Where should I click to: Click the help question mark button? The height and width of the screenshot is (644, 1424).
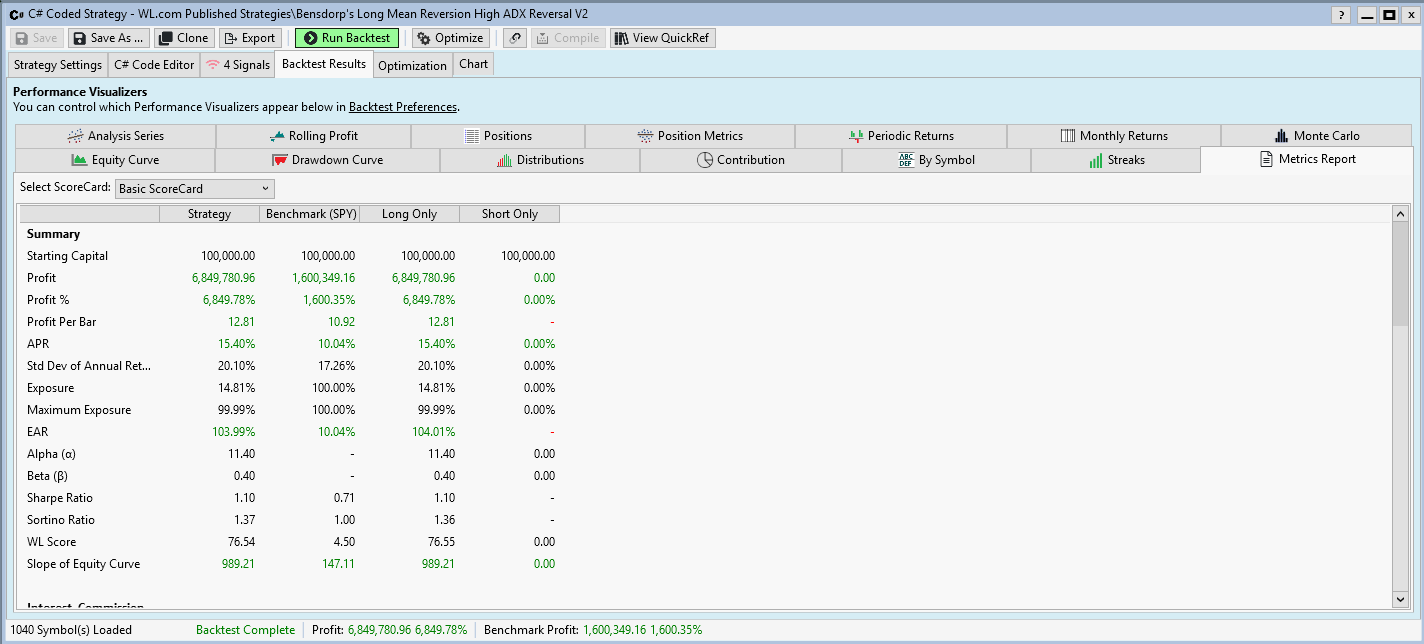tap(1341, 15)
